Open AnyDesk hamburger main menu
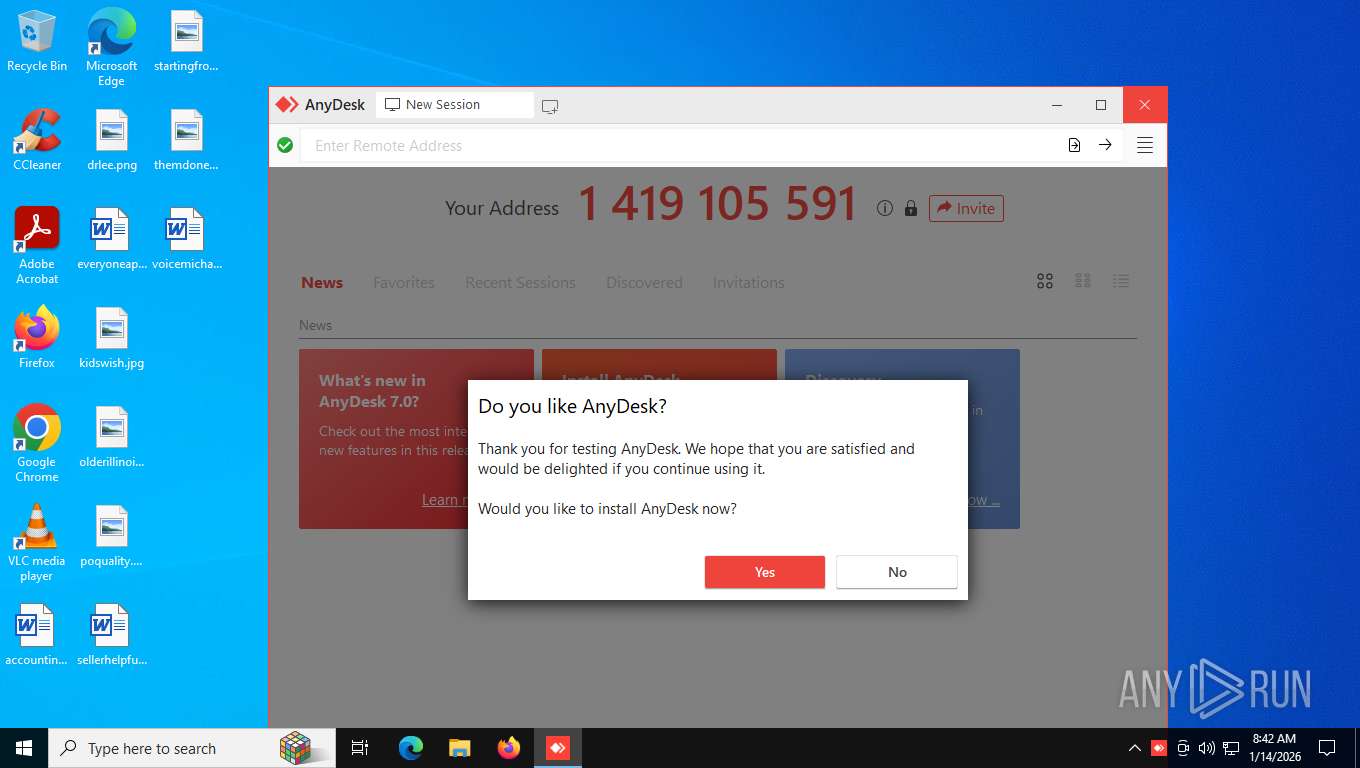Image resolution: width=1360 pixels, height=768 pixels. [x=1145, y=145]
